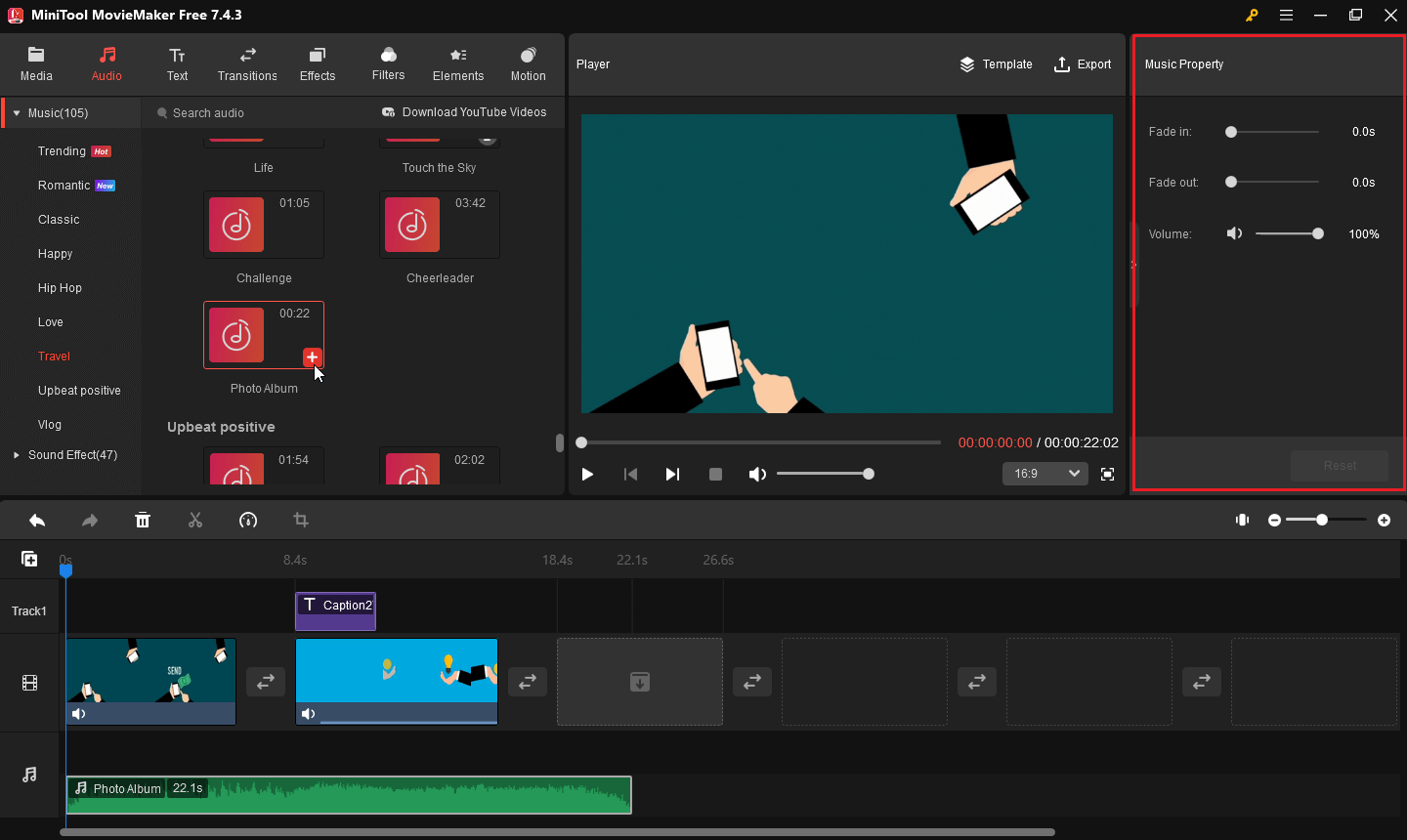Adjust the timeline zoom slider
Screen dimensions: 1407x840
click(x=1326, y=521)
